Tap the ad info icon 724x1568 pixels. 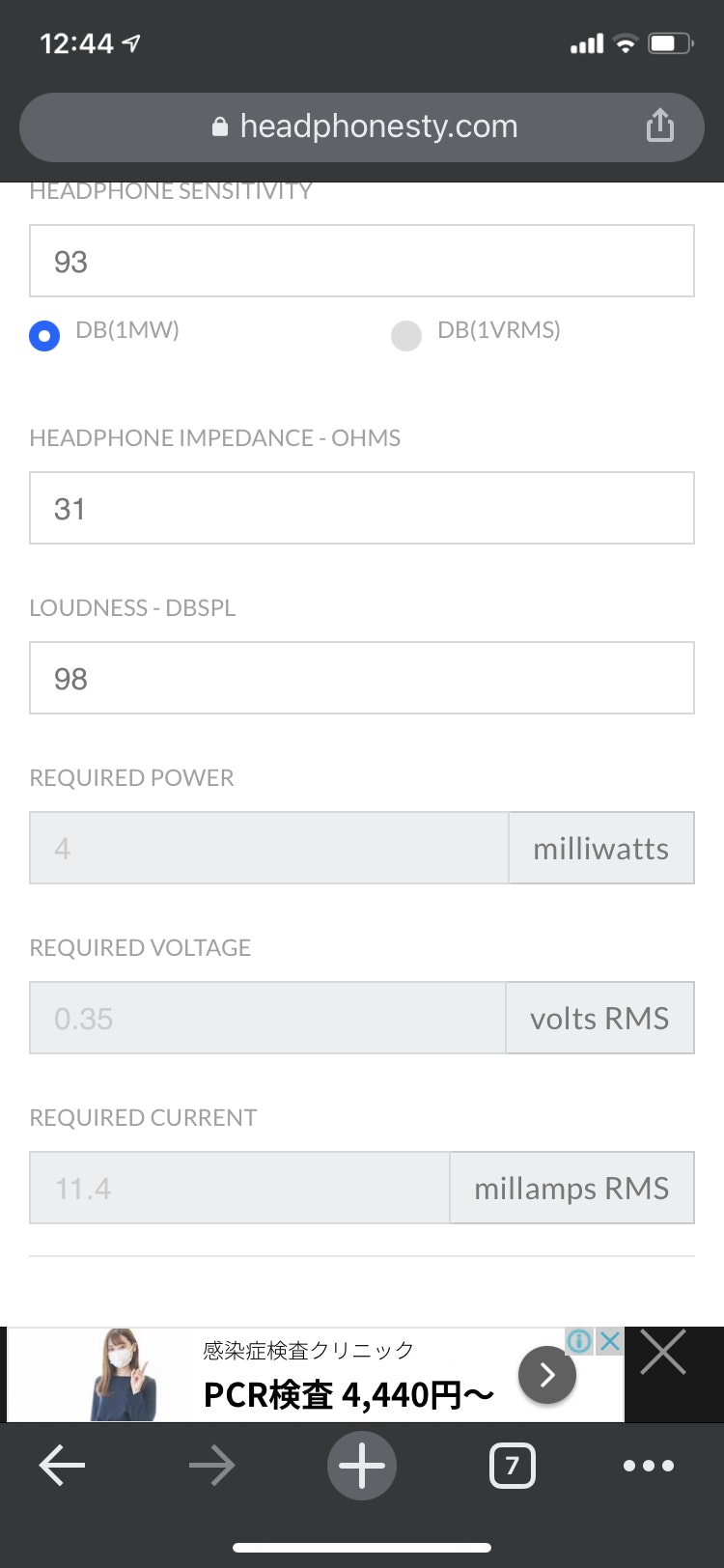click(579, 1341)
